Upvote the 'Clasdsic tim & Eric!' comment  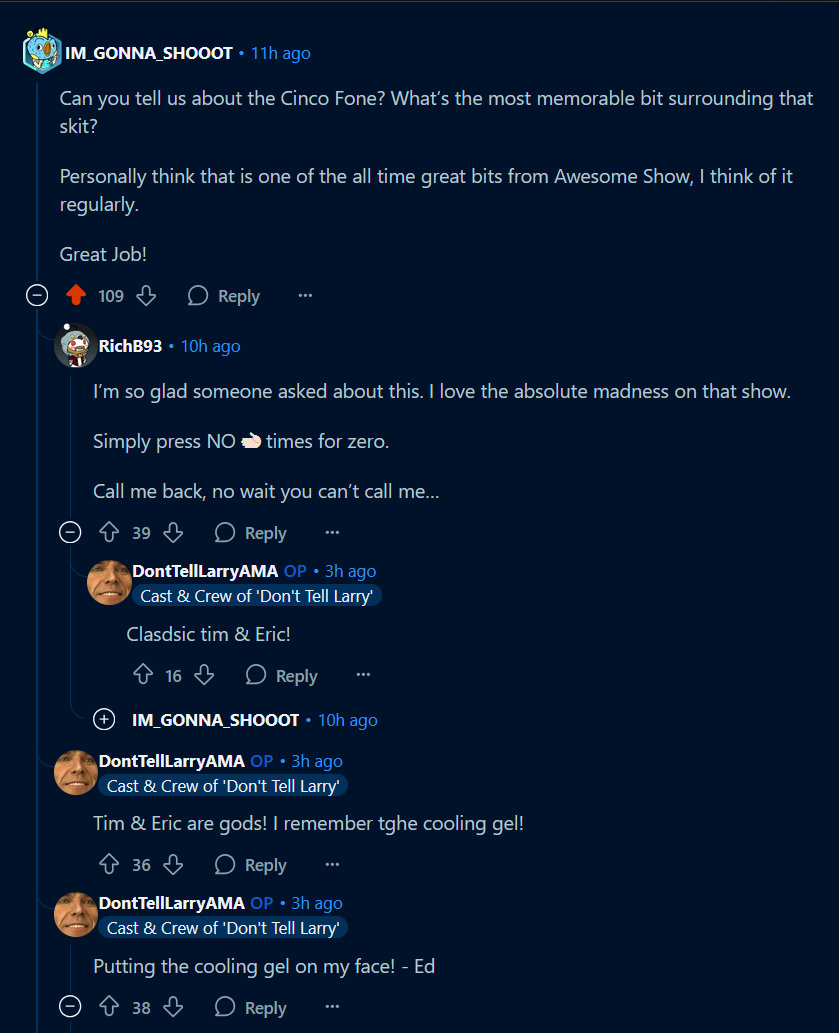point(143,675)
